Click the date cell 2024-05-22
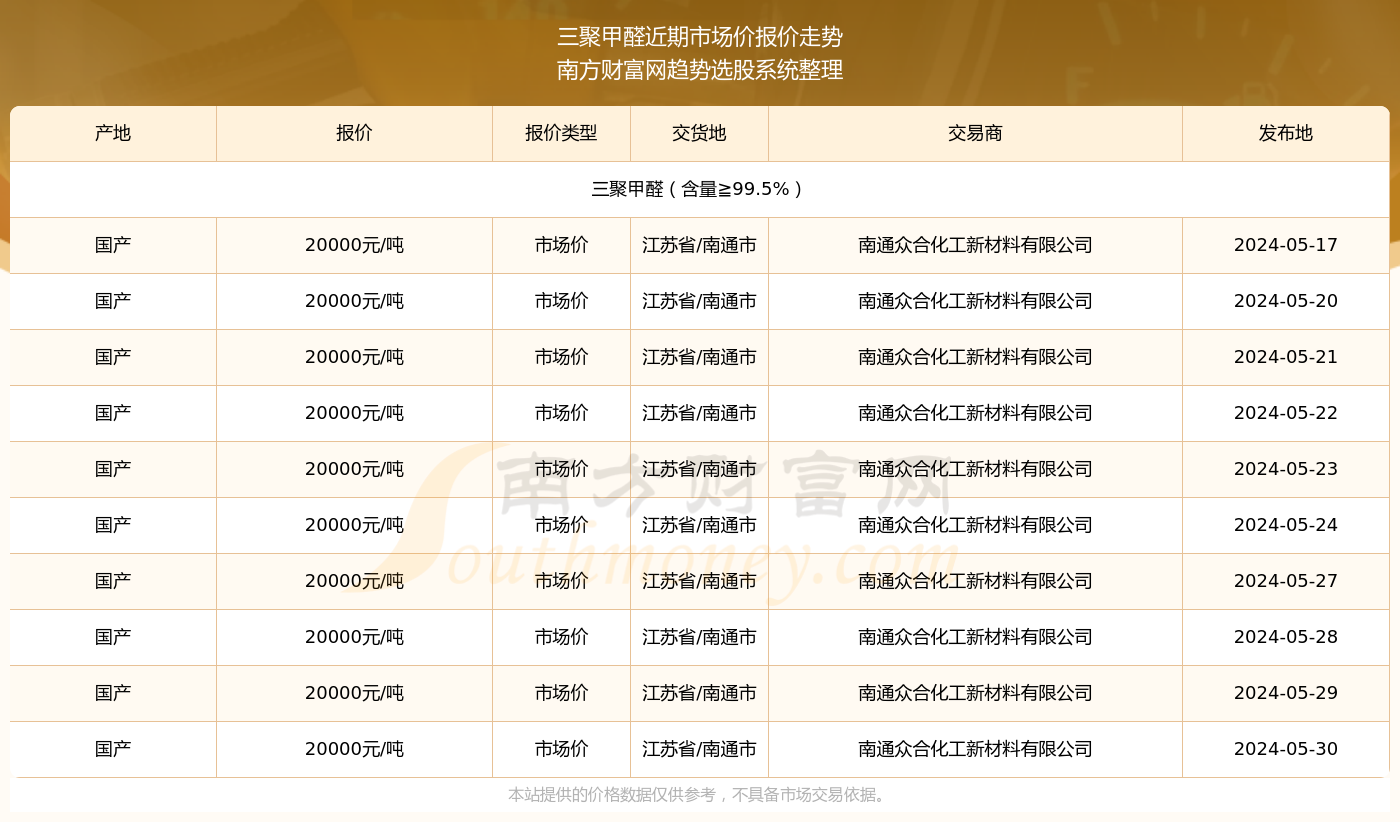 [x=1286, y=413]
